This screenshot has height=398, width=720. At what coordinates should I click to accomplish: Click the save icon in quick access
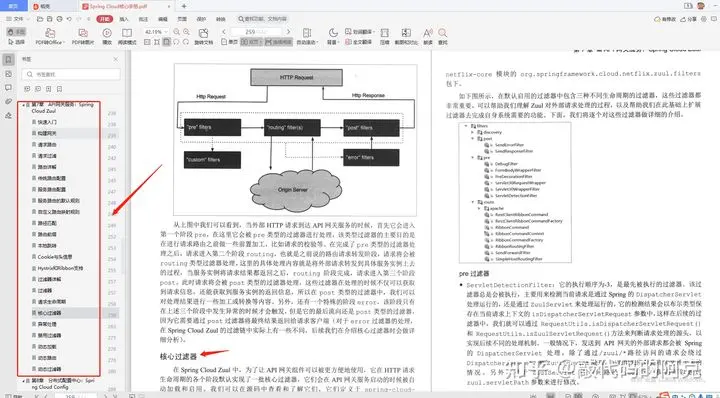pos(50,19)
